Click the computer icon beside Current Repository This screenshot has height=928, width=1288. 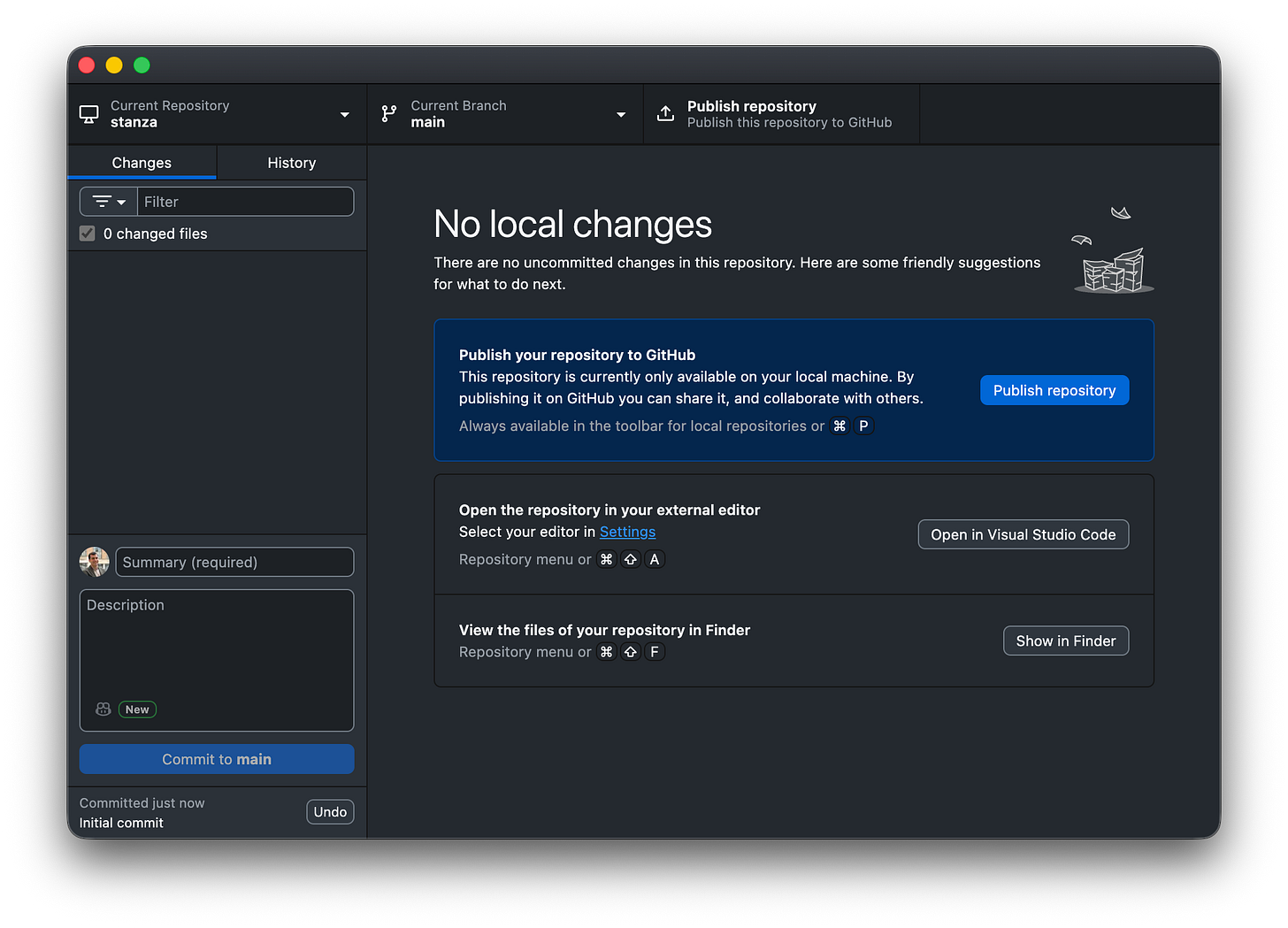[88, 113]
